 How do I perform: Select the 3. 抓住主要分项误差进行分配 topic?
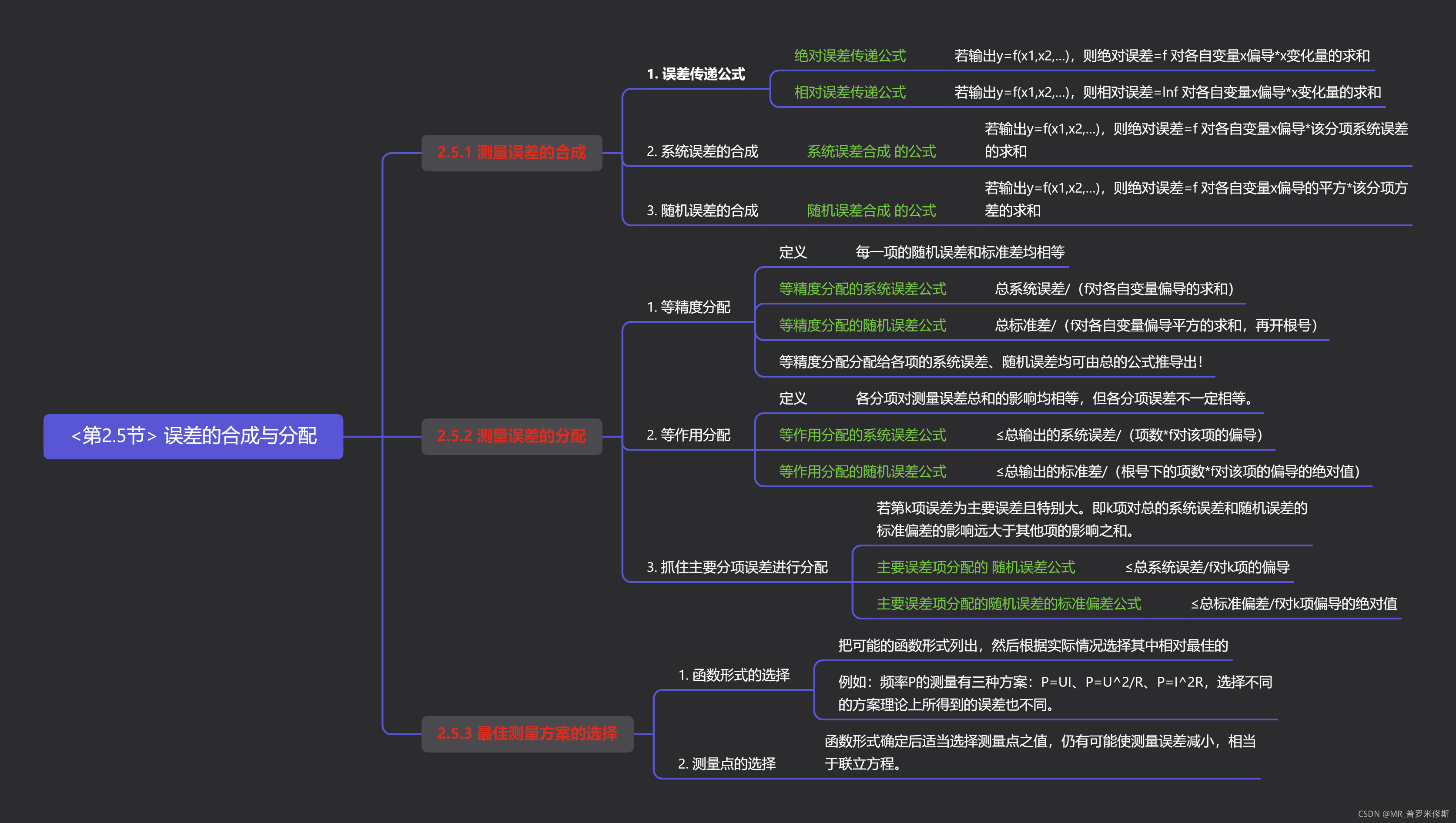coord(737,568)
